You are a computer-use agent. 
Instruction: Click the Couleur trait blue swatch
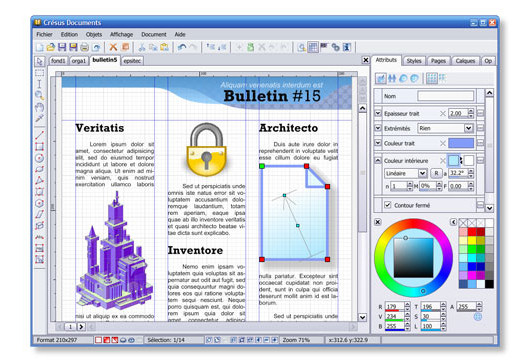461,143
